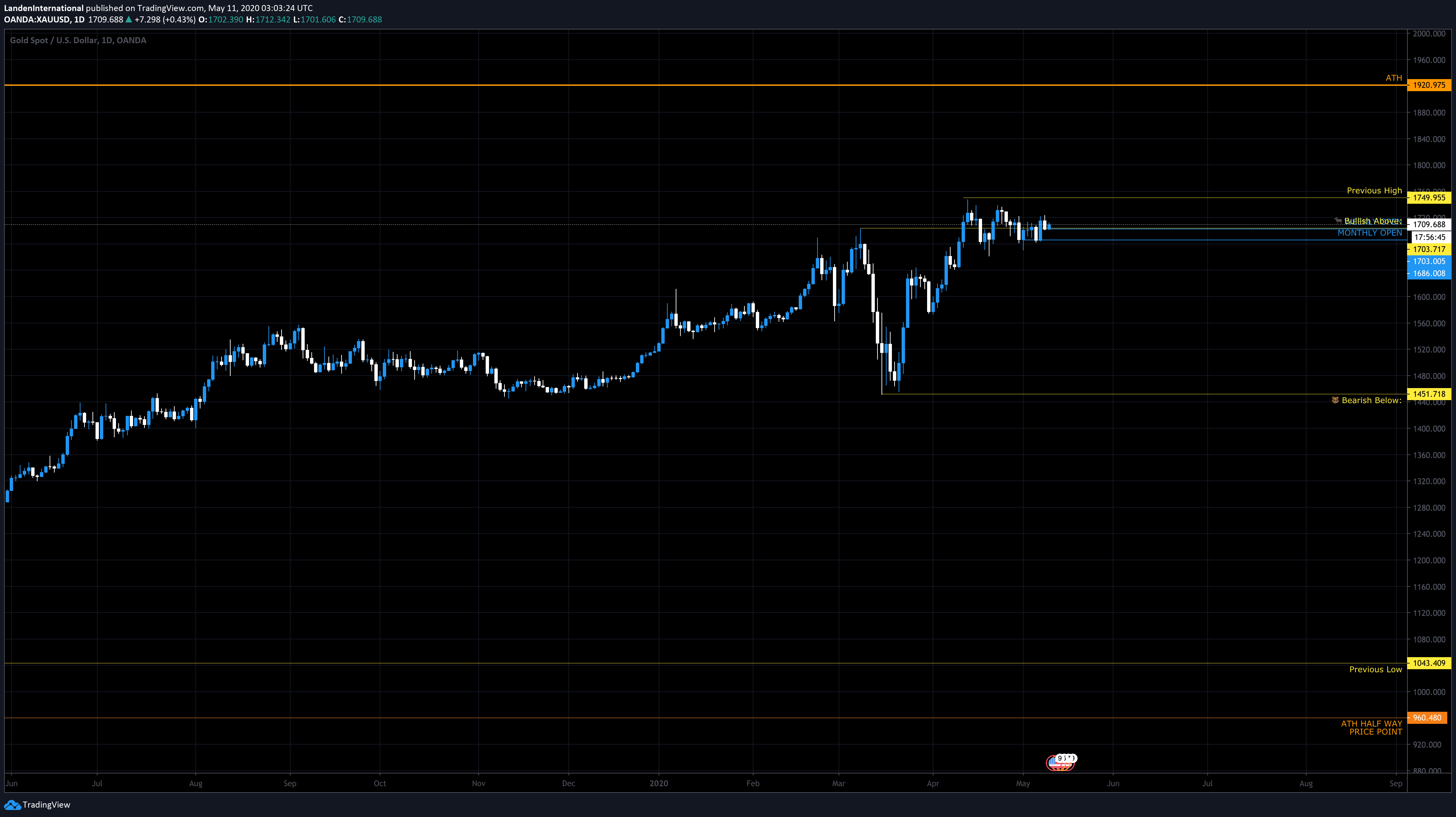Click the 1749.955 yellow price label
The width and height of the screenshot is (1456, 817).
click(1428, 198)
